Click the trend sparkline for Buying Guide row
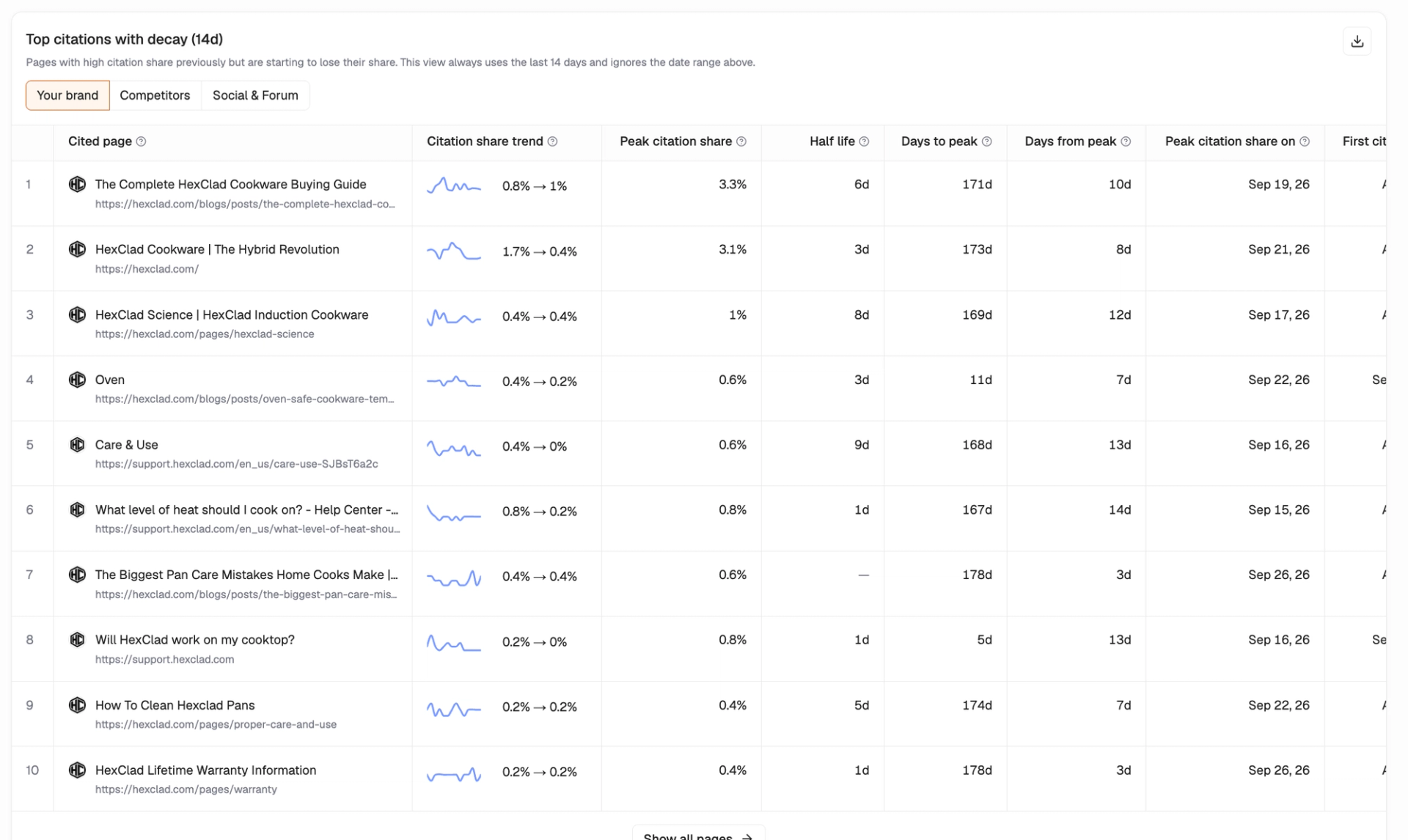 [454, 185]
